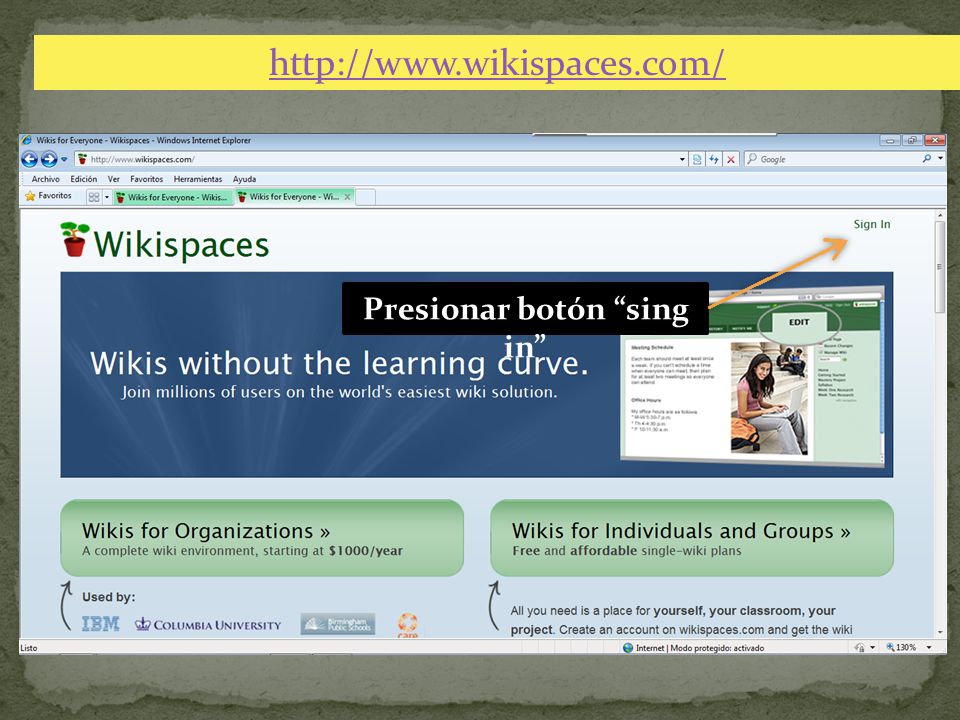Click the Internet Explorer window title icon
The width and height of the screenshot is (960, 720).
[x=28, y=140]
